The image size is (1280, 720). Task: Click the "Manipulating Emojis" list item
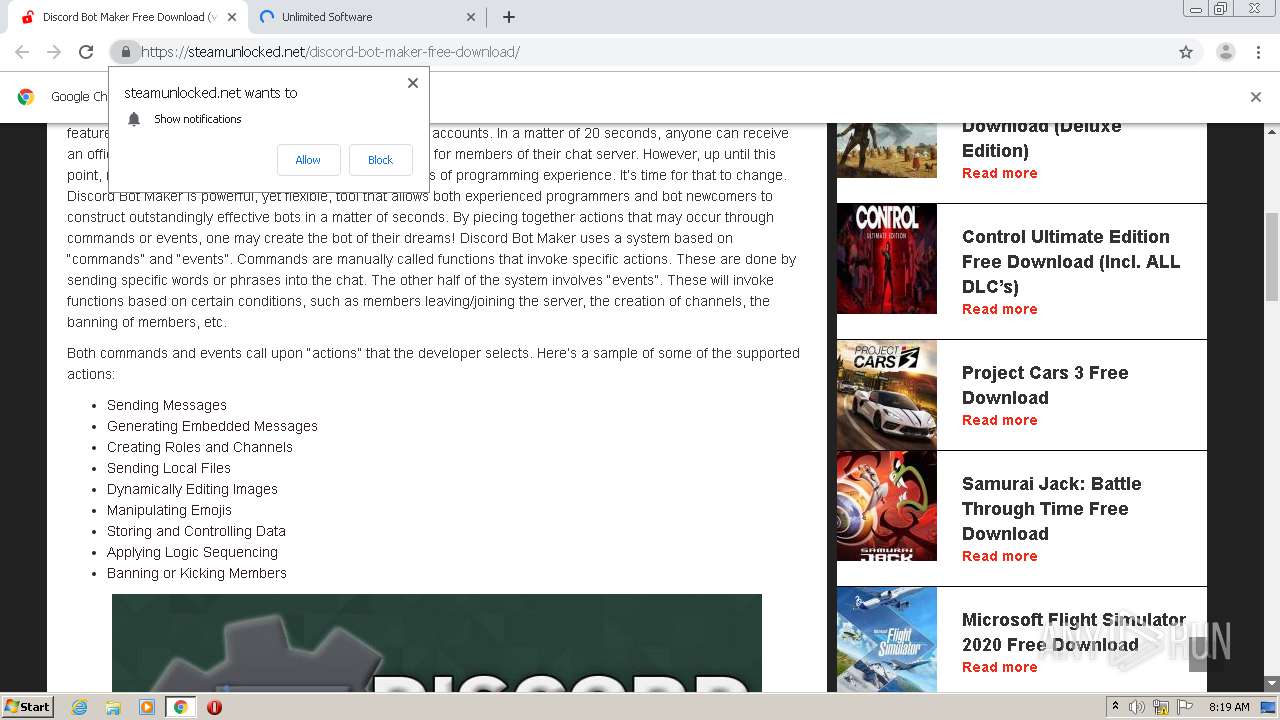pos(169,510)
